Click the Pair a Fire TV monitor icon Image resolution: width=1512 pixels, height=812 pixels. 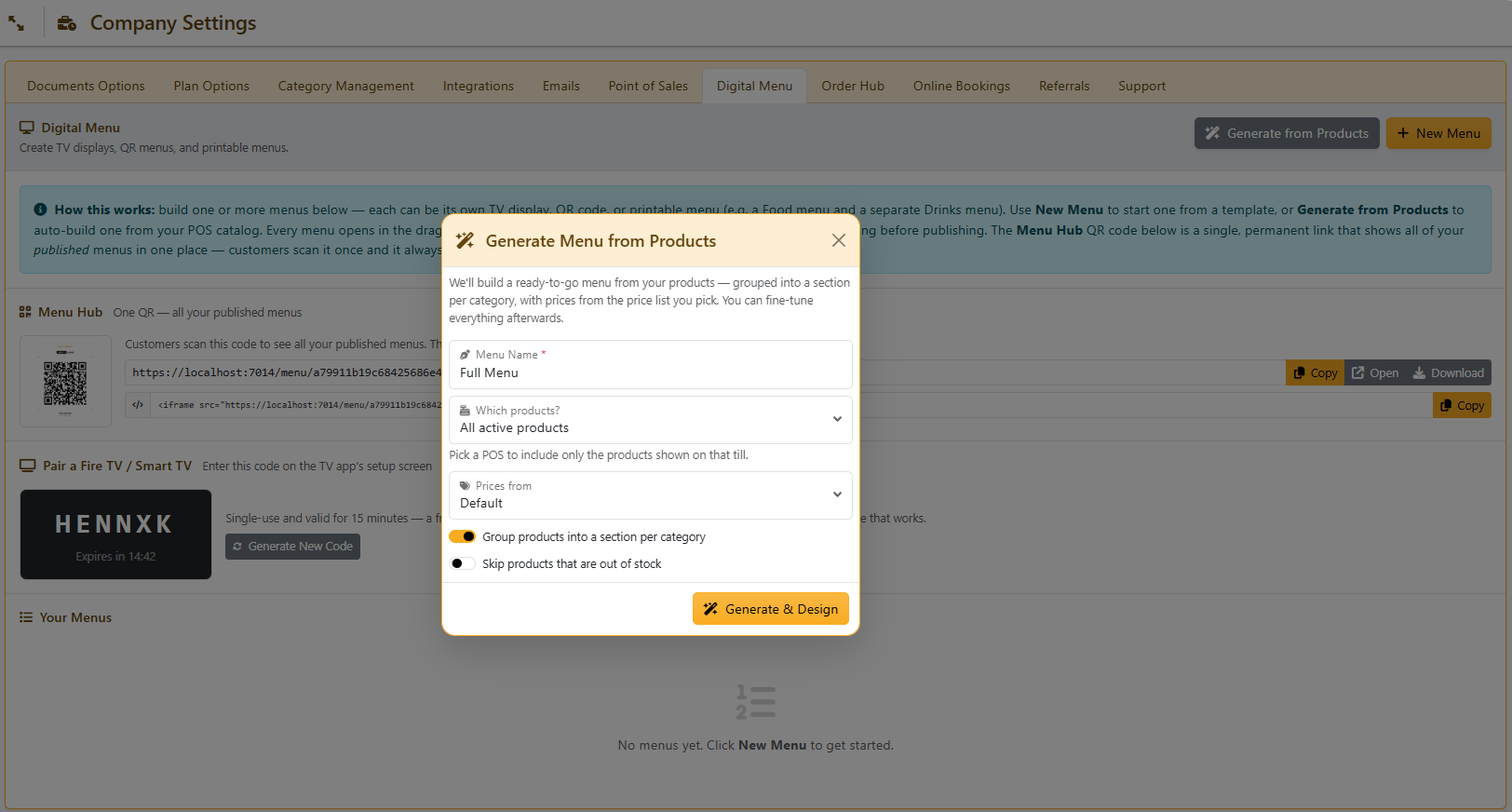[28, 466]
